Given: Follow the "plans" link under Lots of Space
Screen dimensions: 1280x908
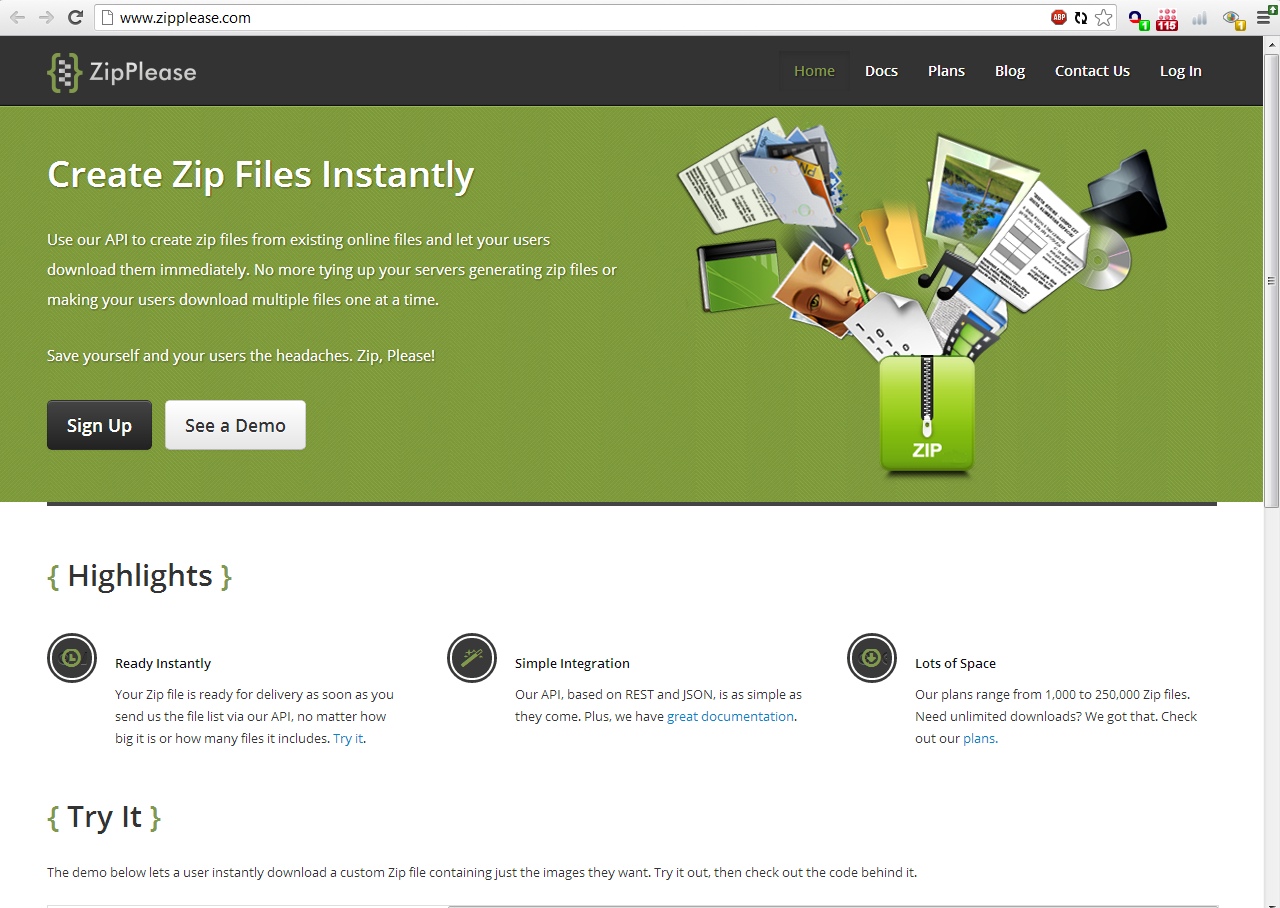Looking at the screenshot, I should 979,738.
